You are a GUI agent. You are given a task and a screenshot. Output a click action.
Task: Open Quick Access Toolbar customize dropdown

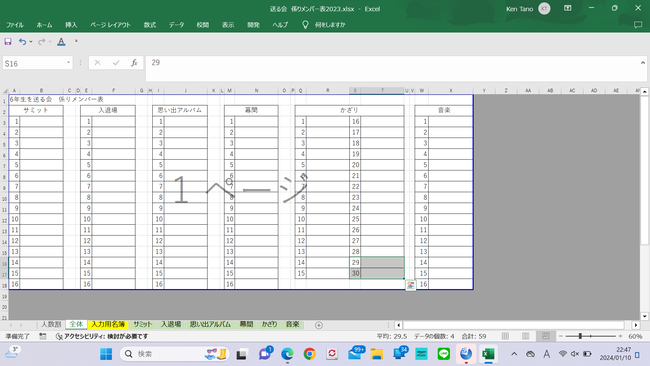tap(76, 41)
